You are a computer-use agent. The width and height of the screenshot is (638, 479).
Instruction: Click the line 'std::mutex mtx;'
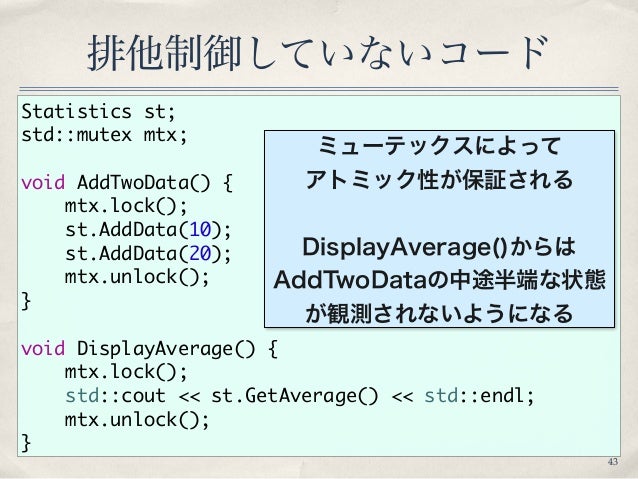coord(104,135)
